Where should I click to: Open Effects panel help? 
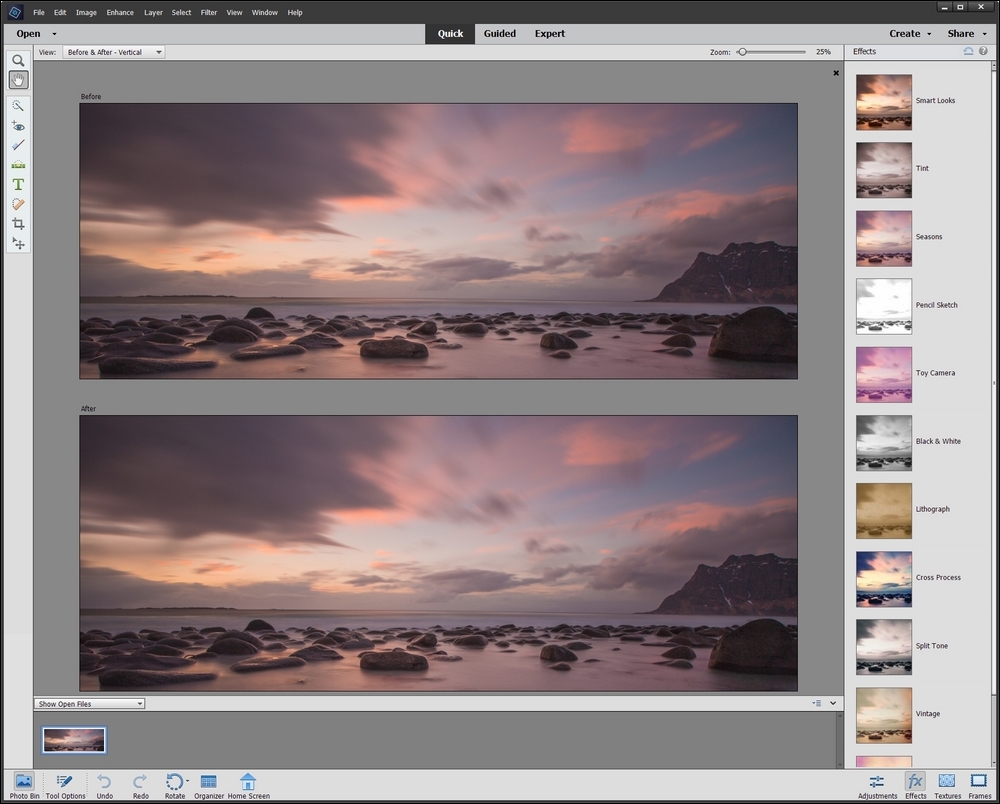(983, 51)
